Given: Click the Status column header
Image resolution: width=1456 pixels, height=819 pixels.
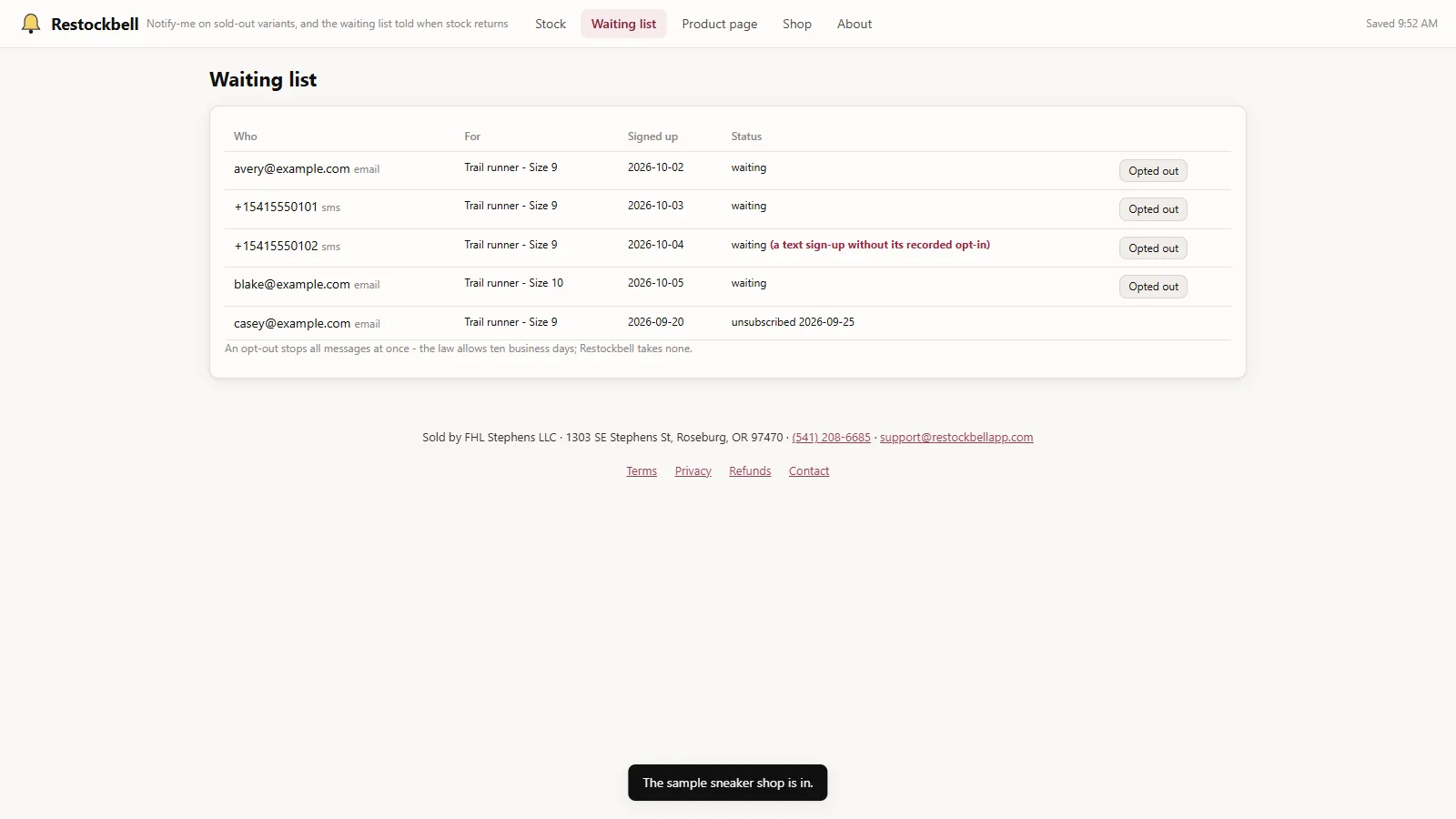Looking at the screenshot, I should click(746, 136).
